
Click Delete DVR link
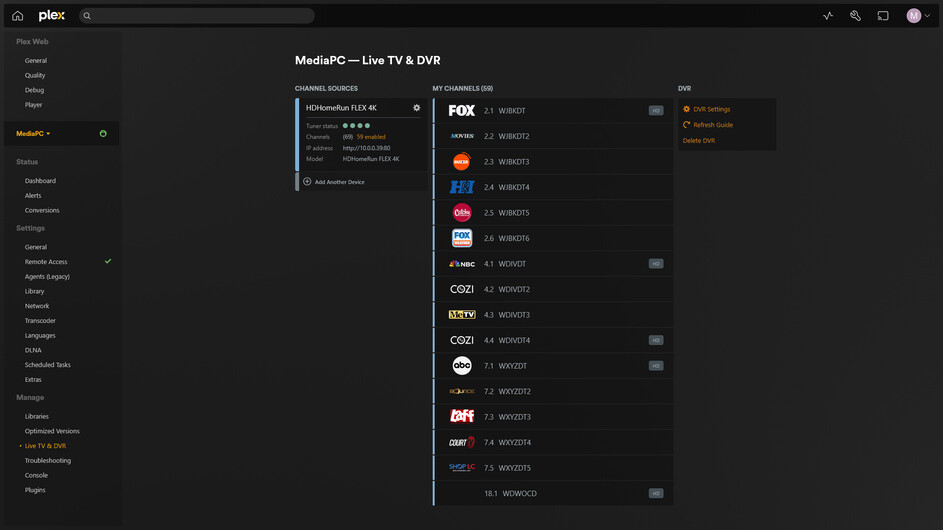pos(698,140)
